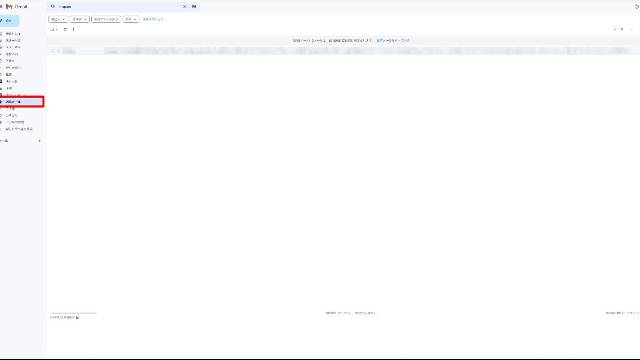Go to the Inbox folder at sidebar top
Image resolution: width=640 pixels, height=360 pixels.
tap(13, 33)
